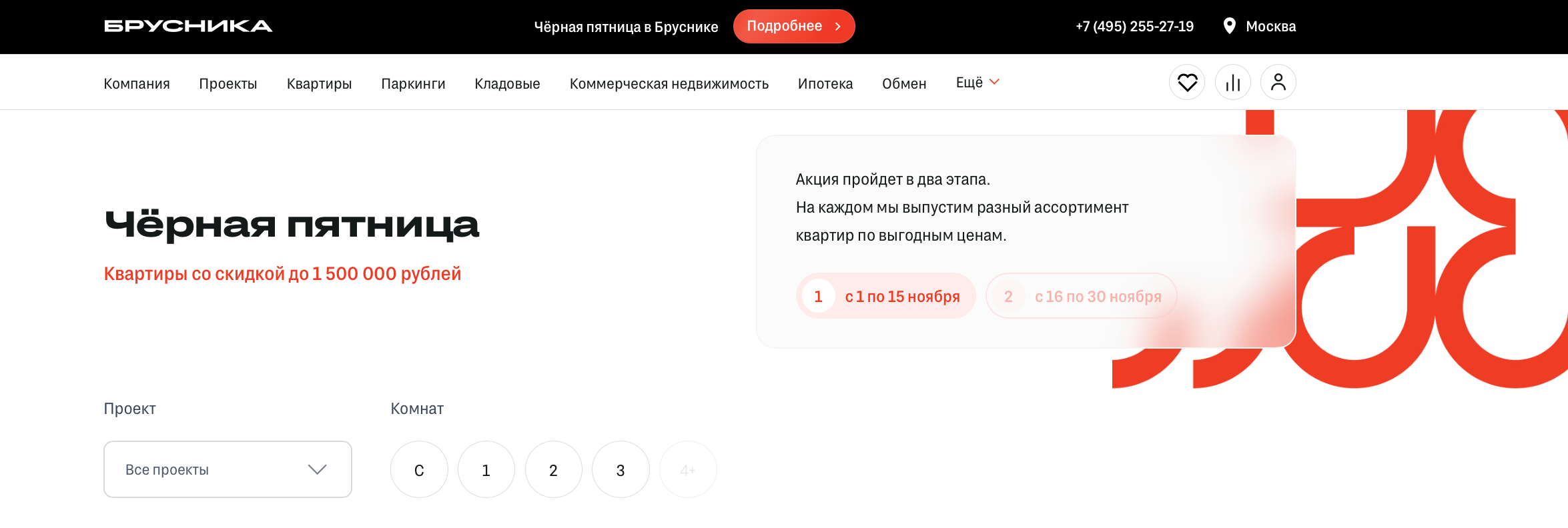The height and width of the screenshot is (528, 1568).
Task: Open the comparison bar-chart icon
Action: coord(1232,82)
